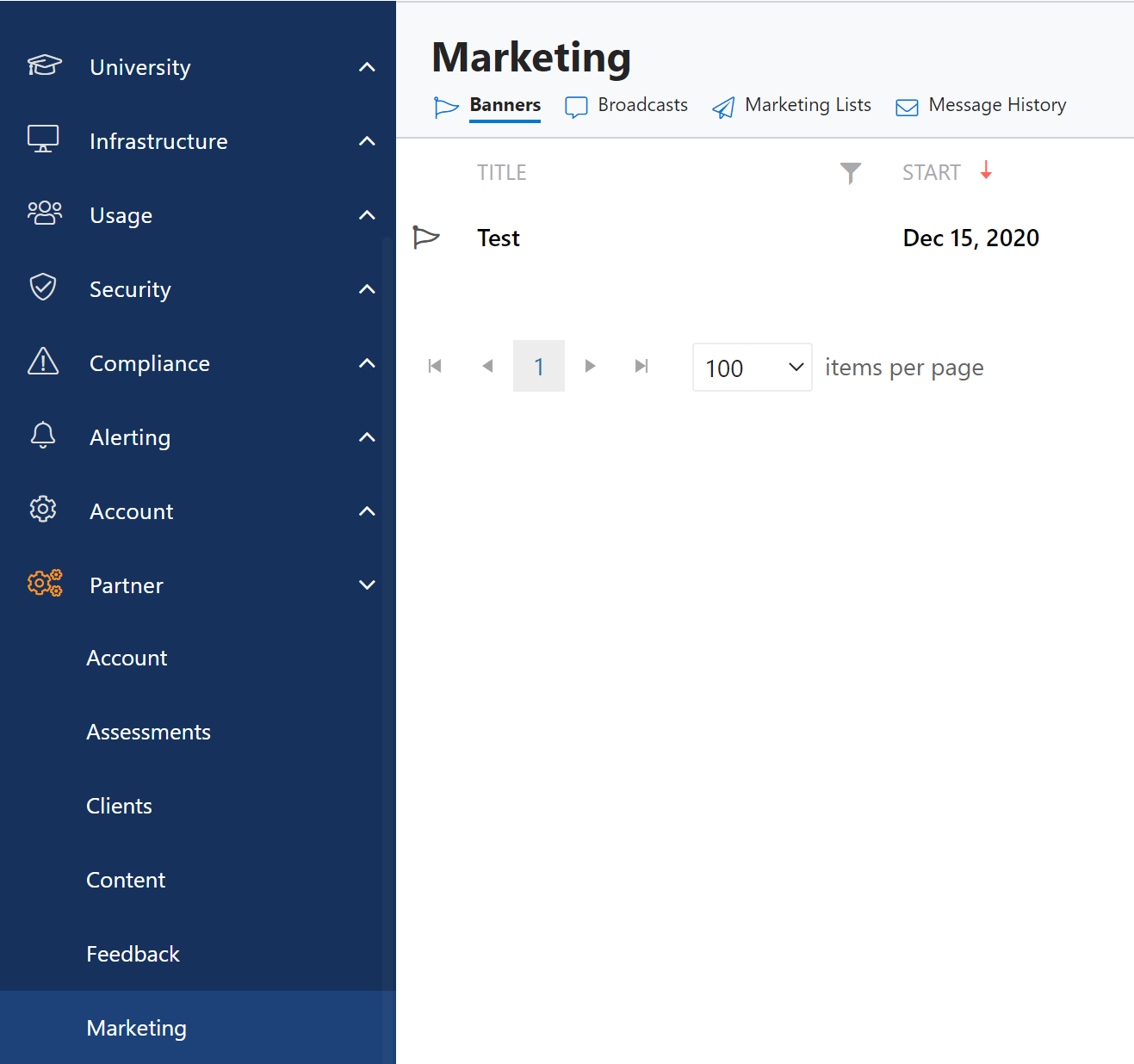Open Clients under Partner menu

coord(119,807)
